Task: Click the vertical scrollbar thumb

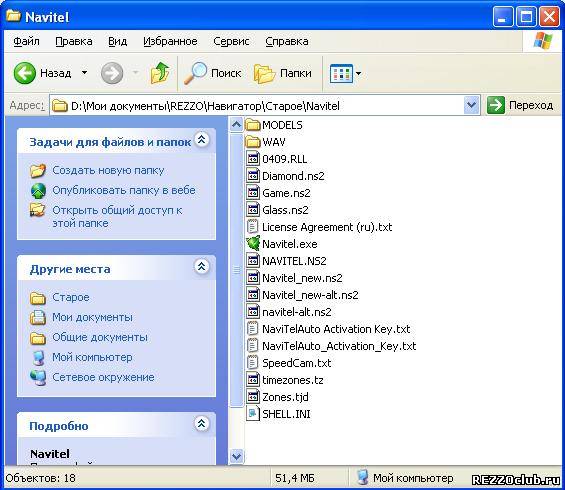Action: tap(236, 270)
